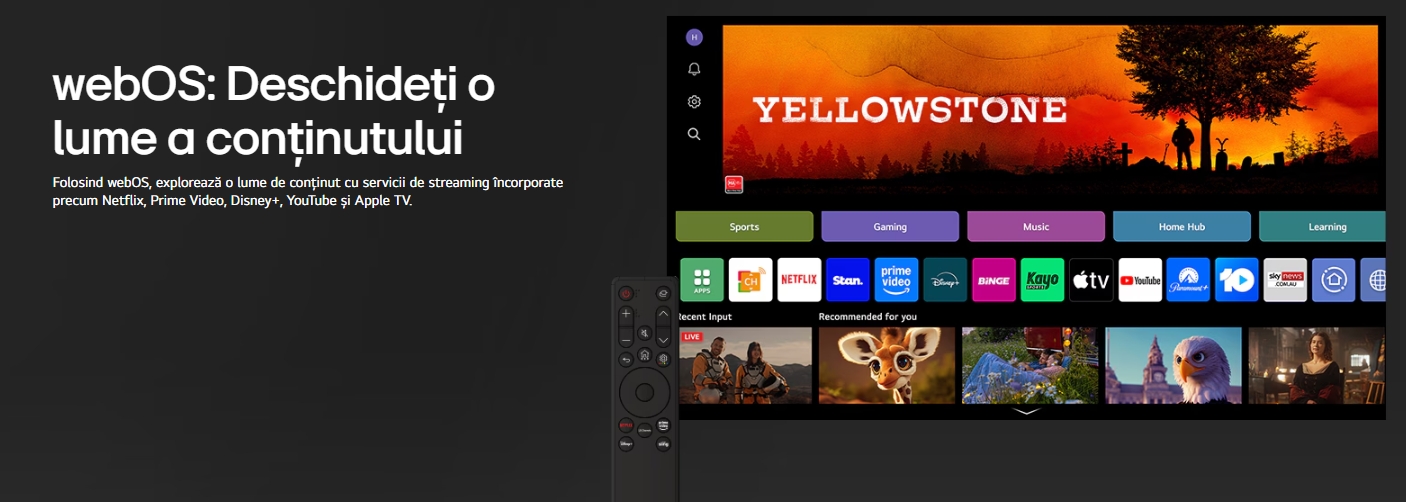Open the user profile avatar labeled H

point(694,37)
